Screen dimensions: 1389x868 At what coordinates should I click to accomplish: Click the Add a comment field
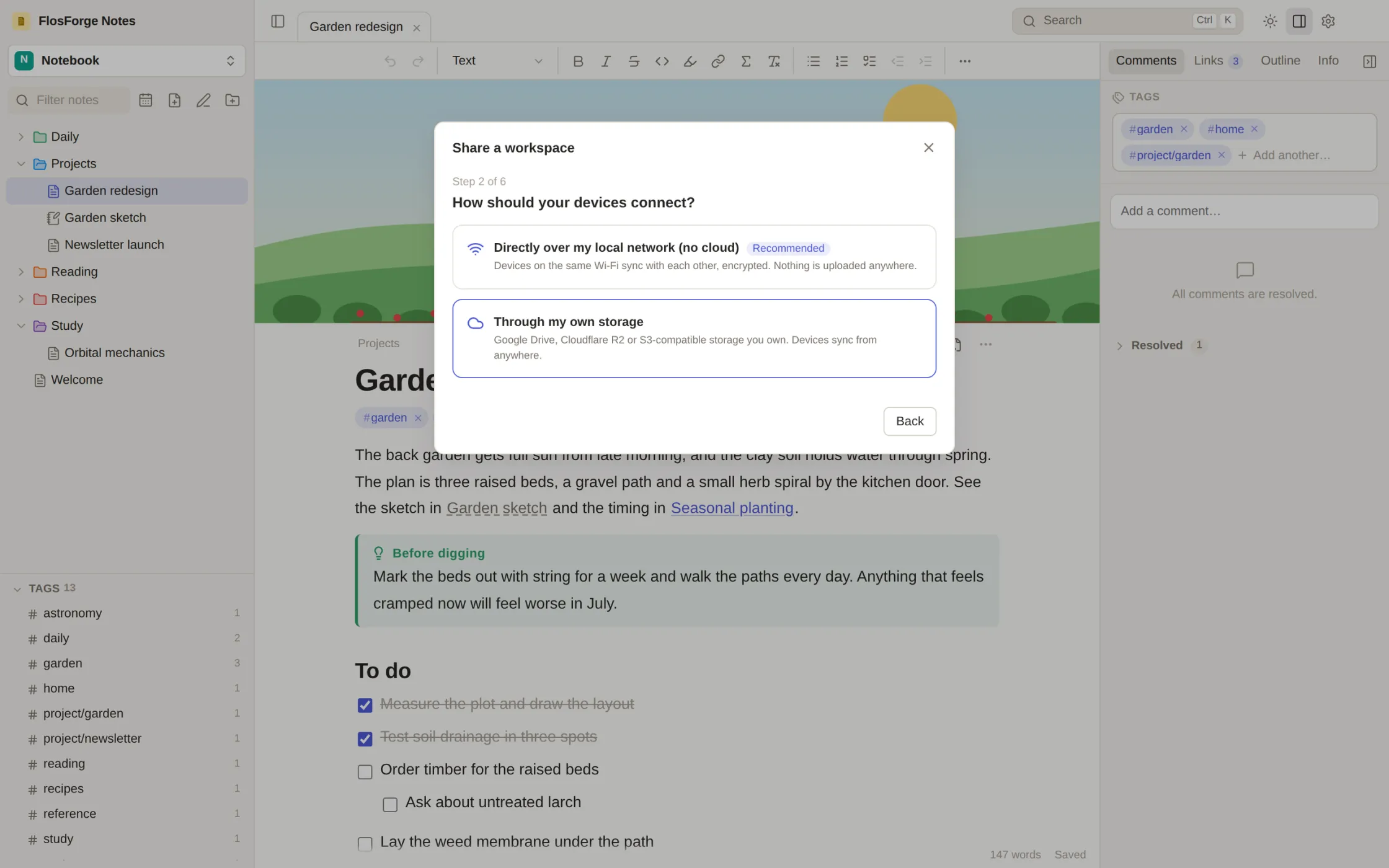[x=1244, y=211]
